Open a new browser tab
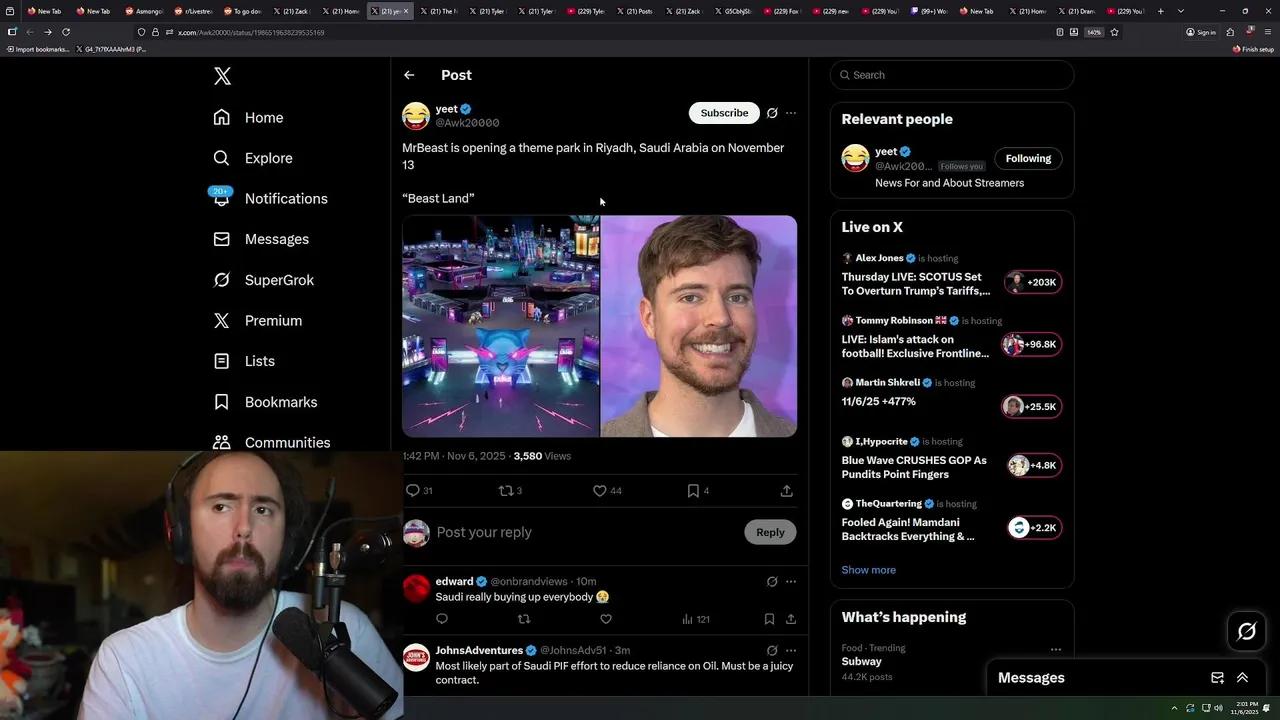The image size is (1280, 720). tap(1160, 11)
